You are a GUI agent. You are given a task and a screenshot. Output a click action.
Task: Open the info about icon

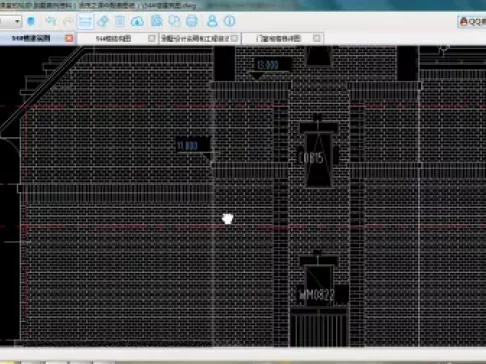point(229,21)
